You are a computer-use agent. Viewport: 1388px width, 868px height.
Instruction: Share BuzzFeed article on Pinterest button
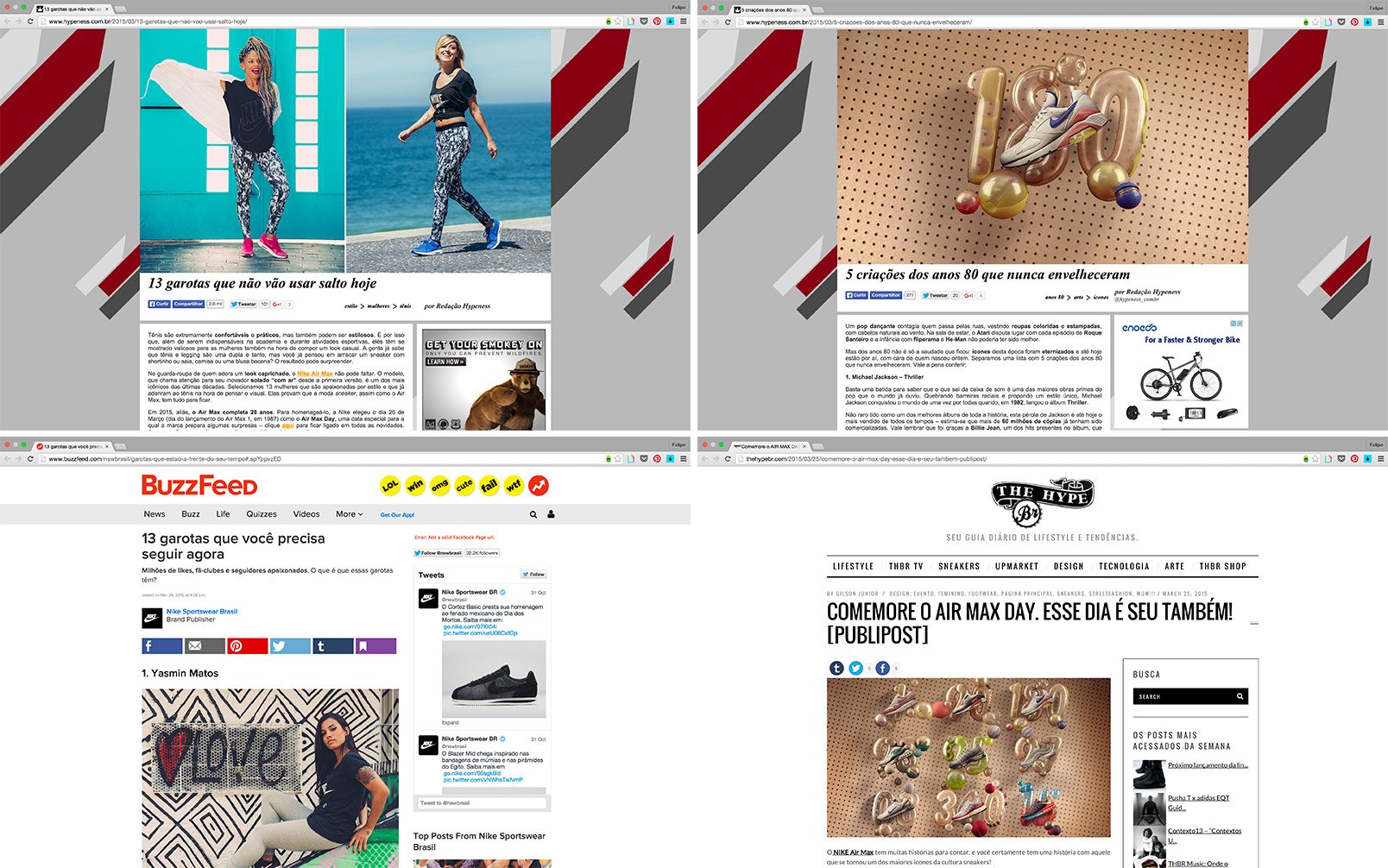coord(248,645)
